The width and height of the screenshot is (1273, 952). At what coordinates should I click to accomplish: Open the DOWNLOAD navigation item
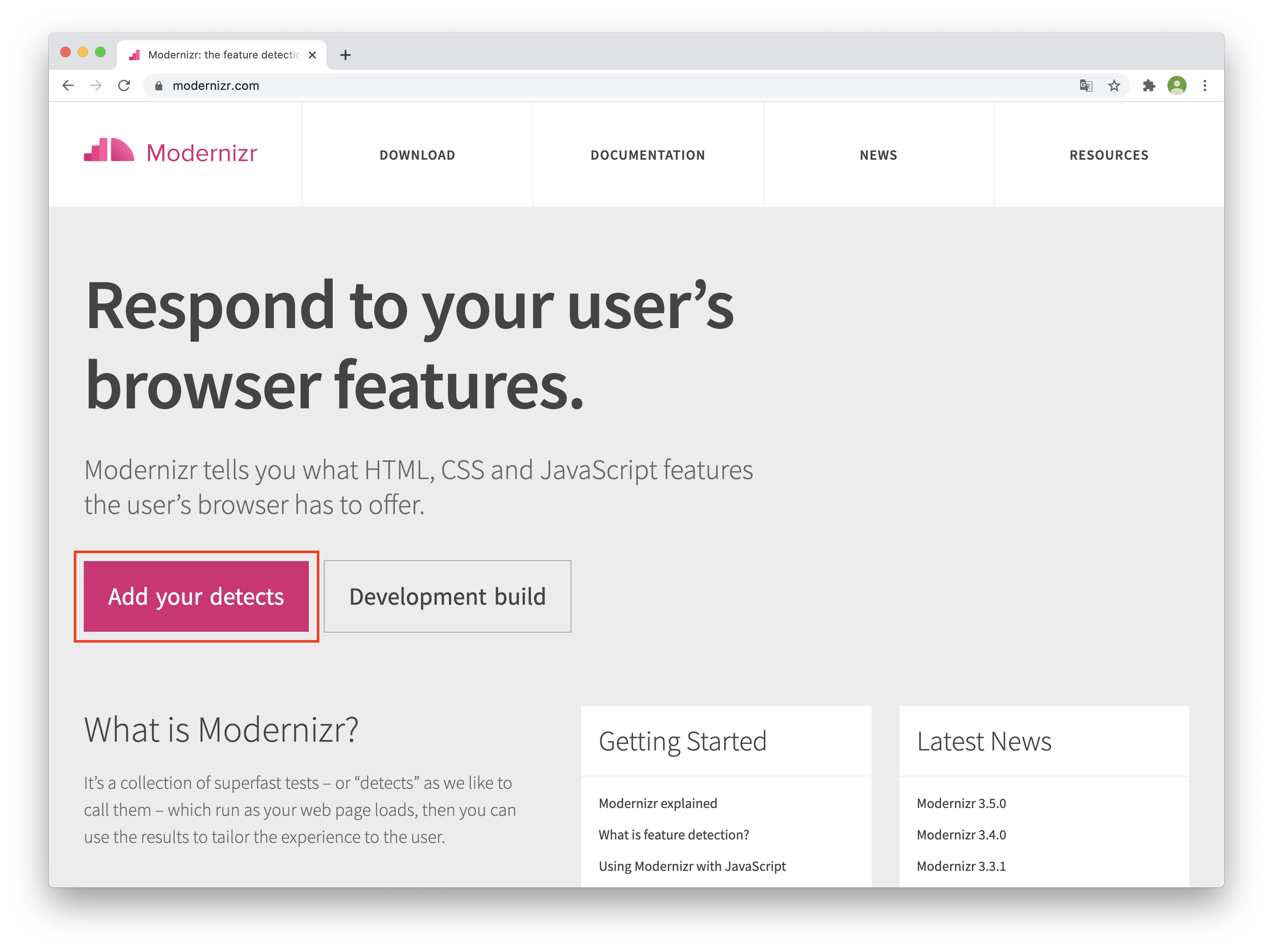[417, 155]
